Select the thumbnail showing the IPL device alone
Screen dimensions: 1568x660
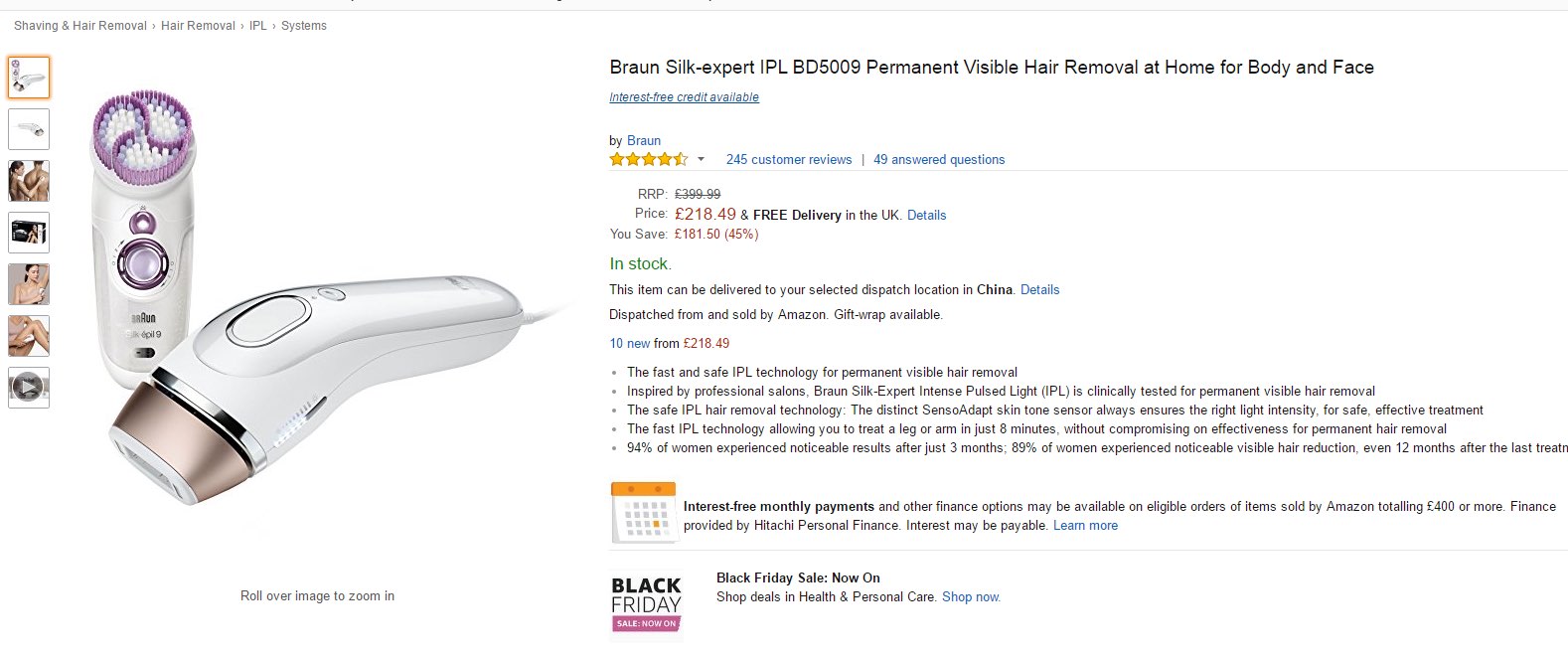click(x=29, y=129)
